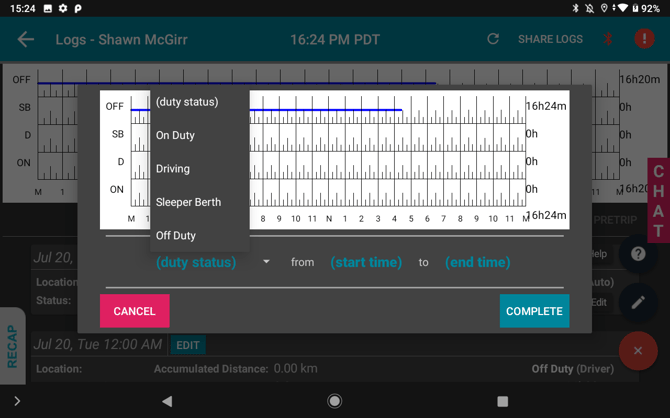670x418 pixels.
Task: Tap Android recent apps square button
Action: point(502,401)
